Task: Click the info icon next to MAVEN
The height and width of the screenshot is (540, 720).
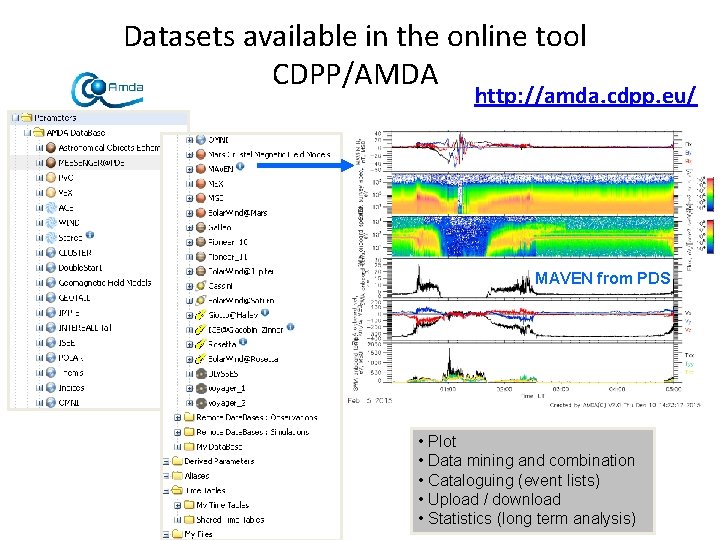Action: point(240,167)
